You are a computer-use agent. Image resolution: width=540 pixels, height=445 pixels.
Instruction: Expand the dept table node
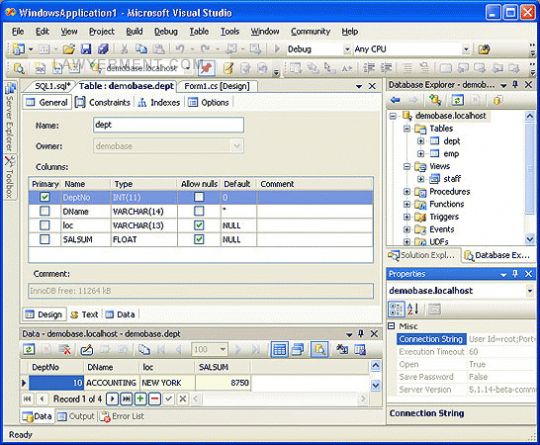pyautogui.click(x=420, y=141)
